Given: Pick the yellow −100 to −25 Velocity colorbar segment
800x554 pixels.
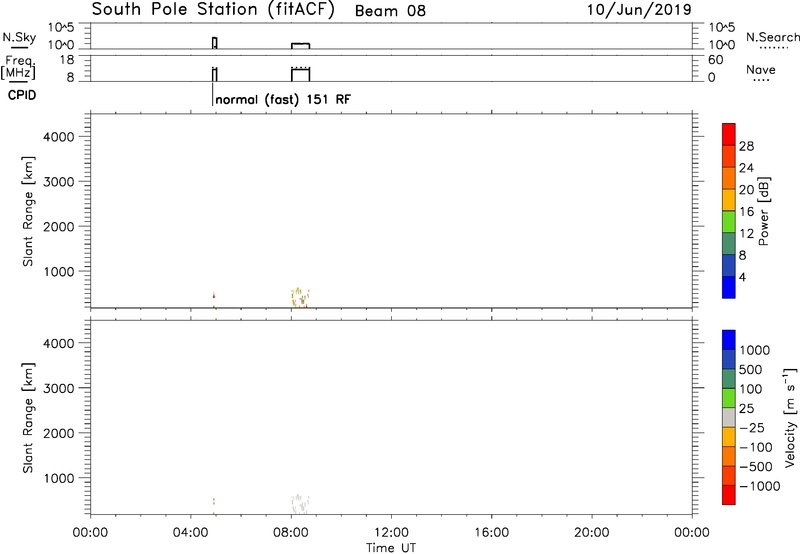Looking at the screenshot, I should pos(729,437).
